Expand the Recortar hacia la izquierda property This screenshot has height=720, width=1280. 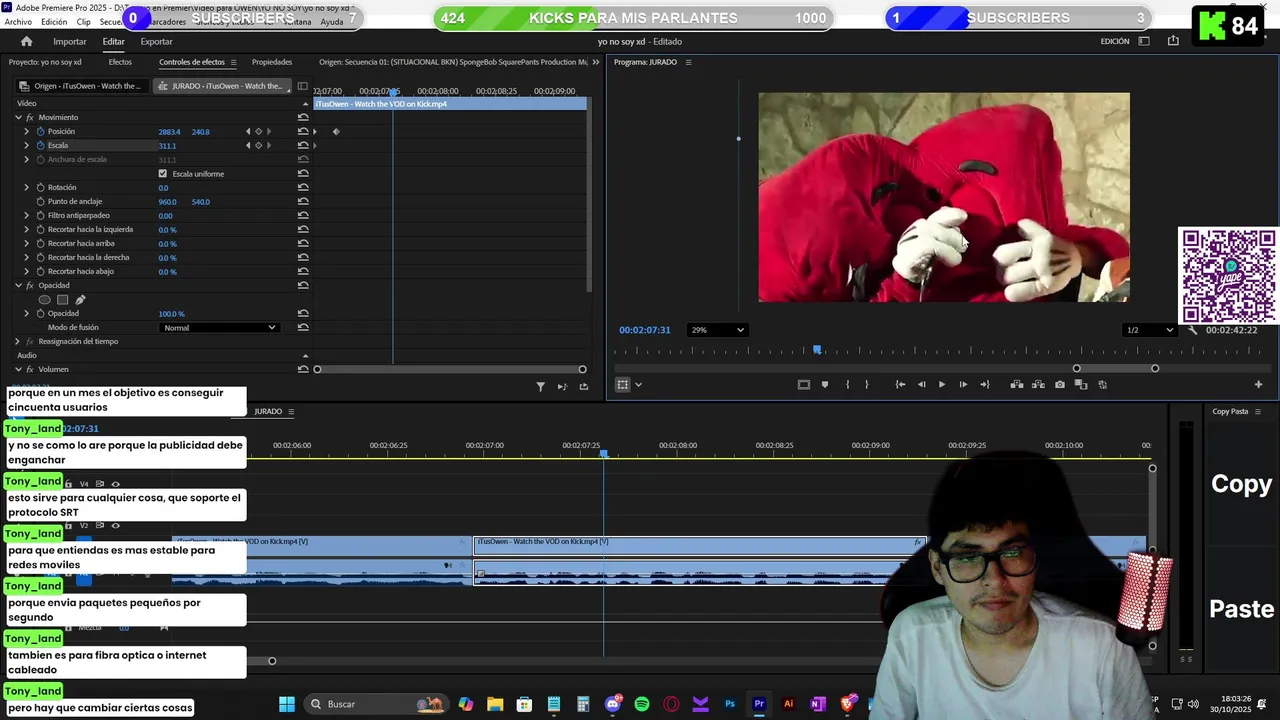pos(27,229)
